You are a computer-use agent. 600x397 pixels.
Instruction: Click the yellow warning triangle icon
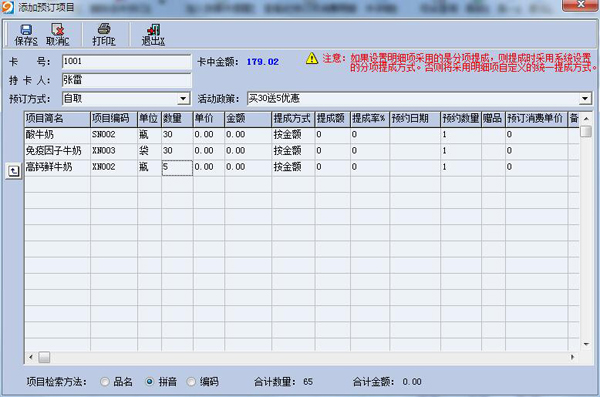(x=312, y=59)
